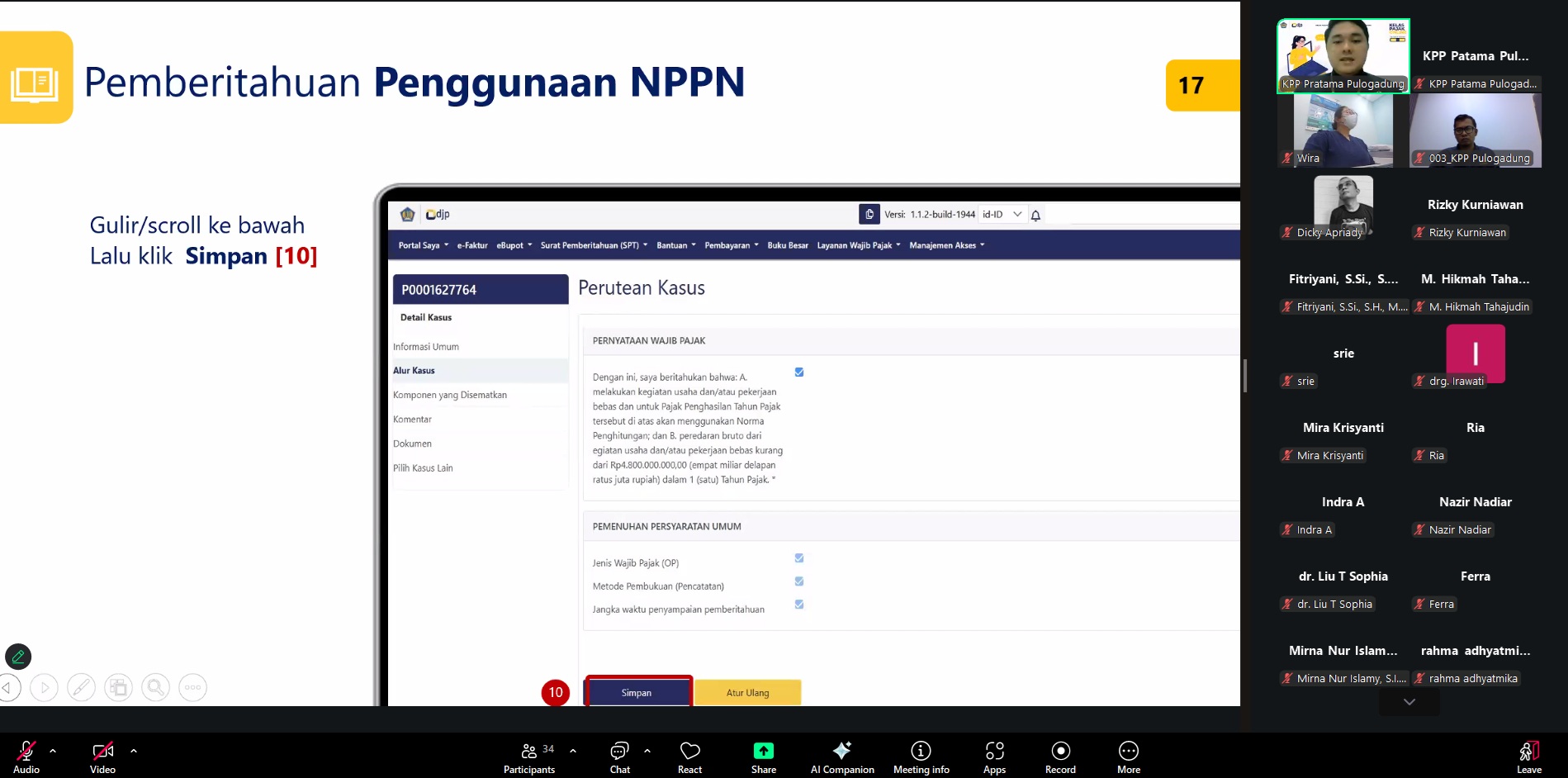Open the ellipsis more-options icon near the slide tools

coord(192,686)
